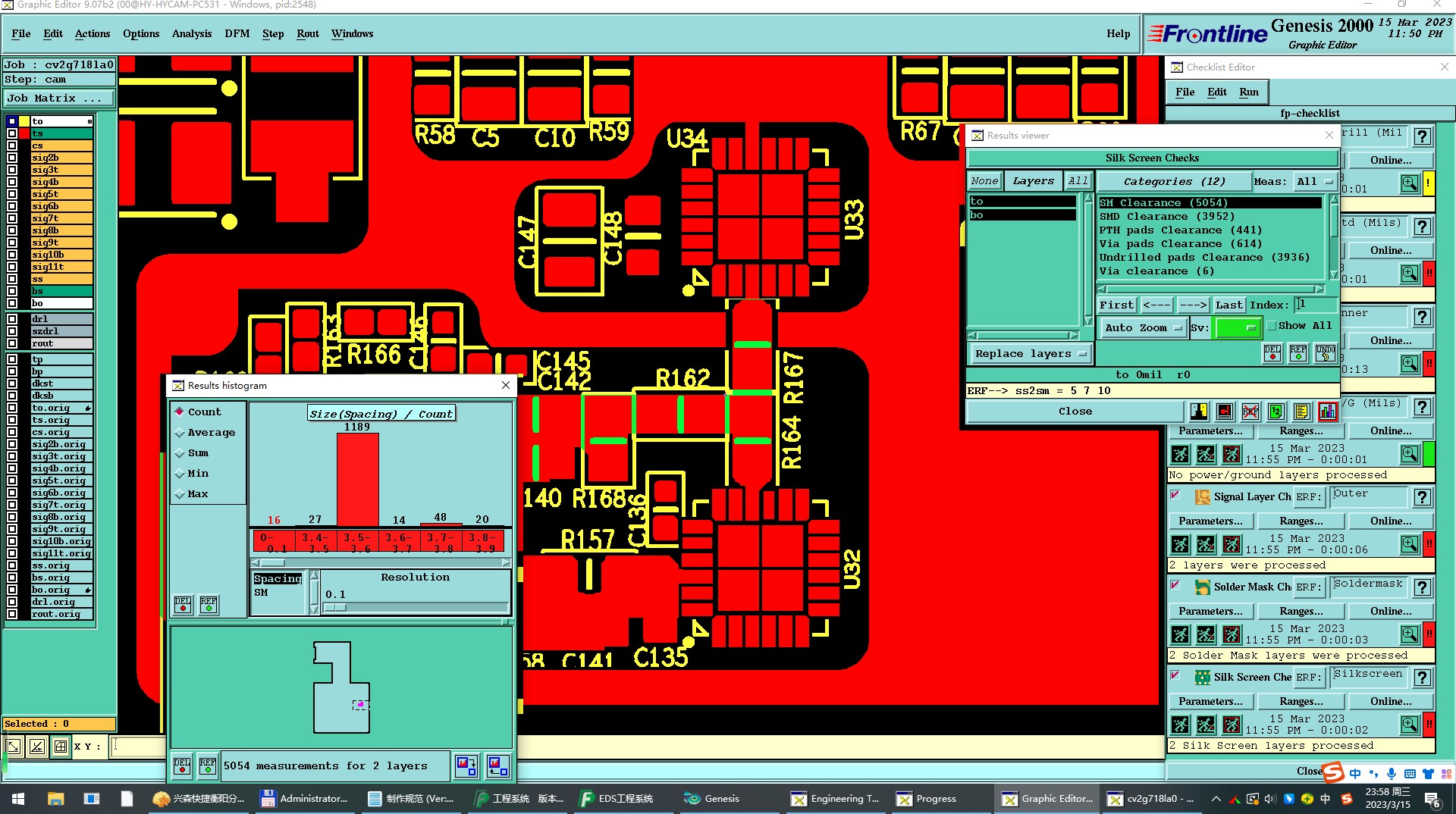Click magnifier icon in Silk Screen check row
This screenshot has width=1456, height=814.
1409,725
